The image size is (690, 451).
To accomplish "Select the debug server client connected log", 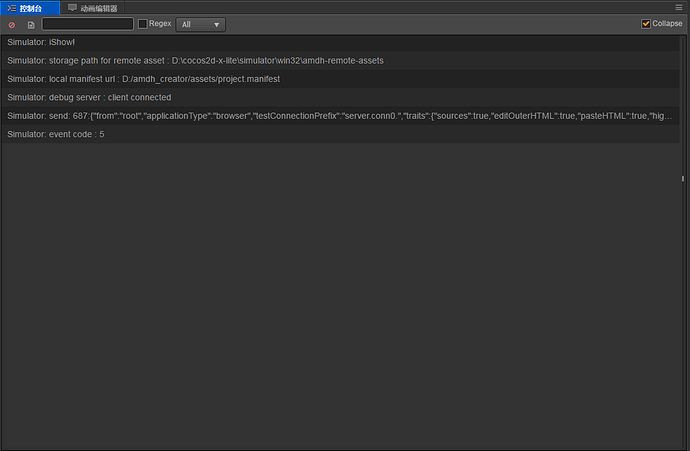I will click(x=340, y=98).
